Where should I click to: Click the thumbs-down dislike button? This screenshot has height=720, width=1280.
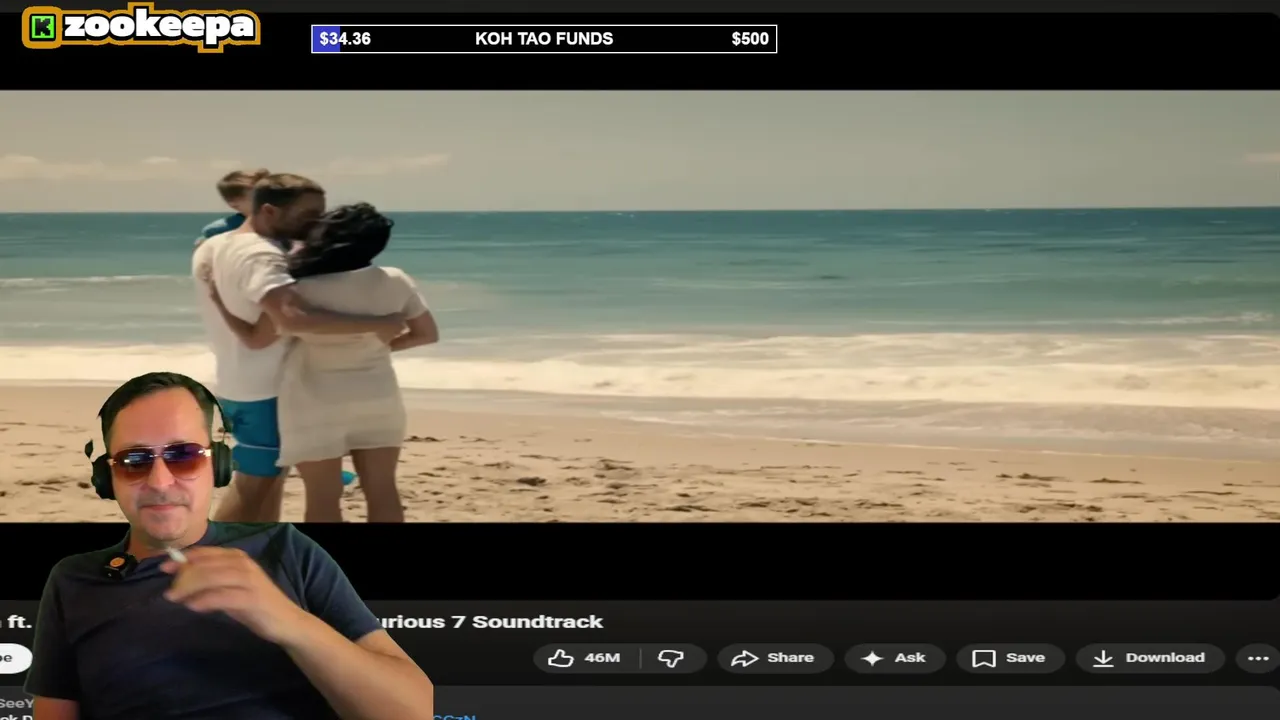click(671, 658)
